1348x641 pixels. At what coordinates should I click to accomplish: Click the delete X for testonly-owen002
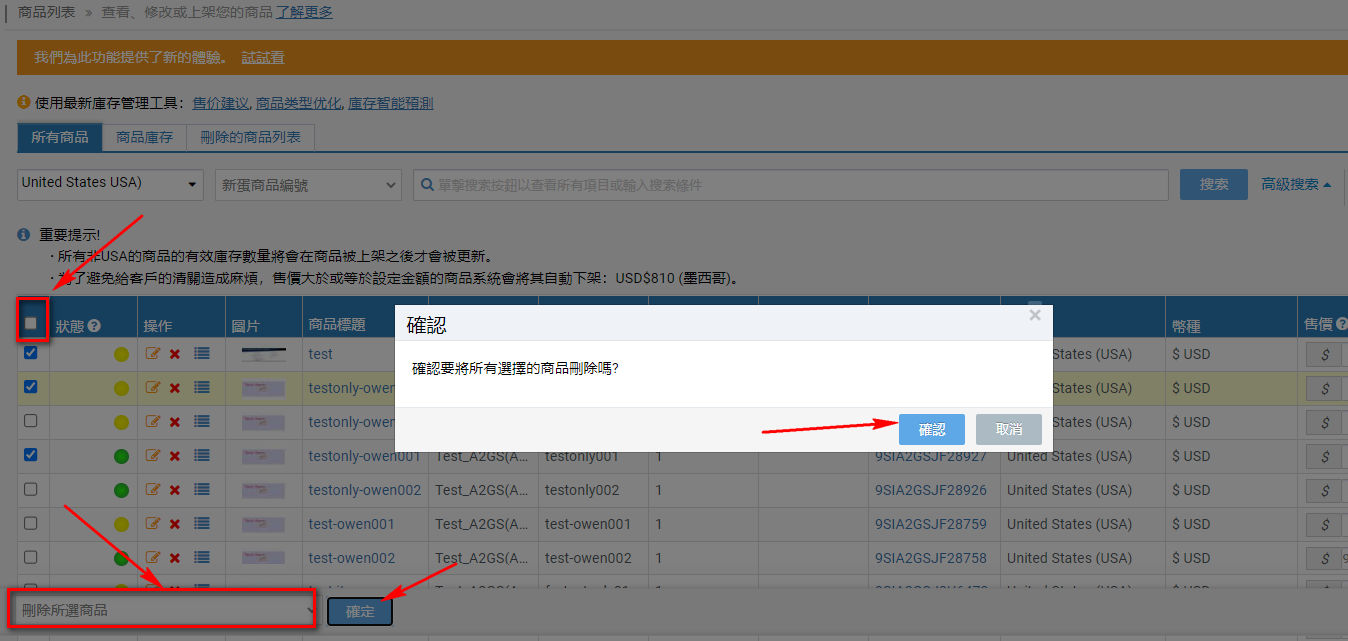tap(175, 490)
